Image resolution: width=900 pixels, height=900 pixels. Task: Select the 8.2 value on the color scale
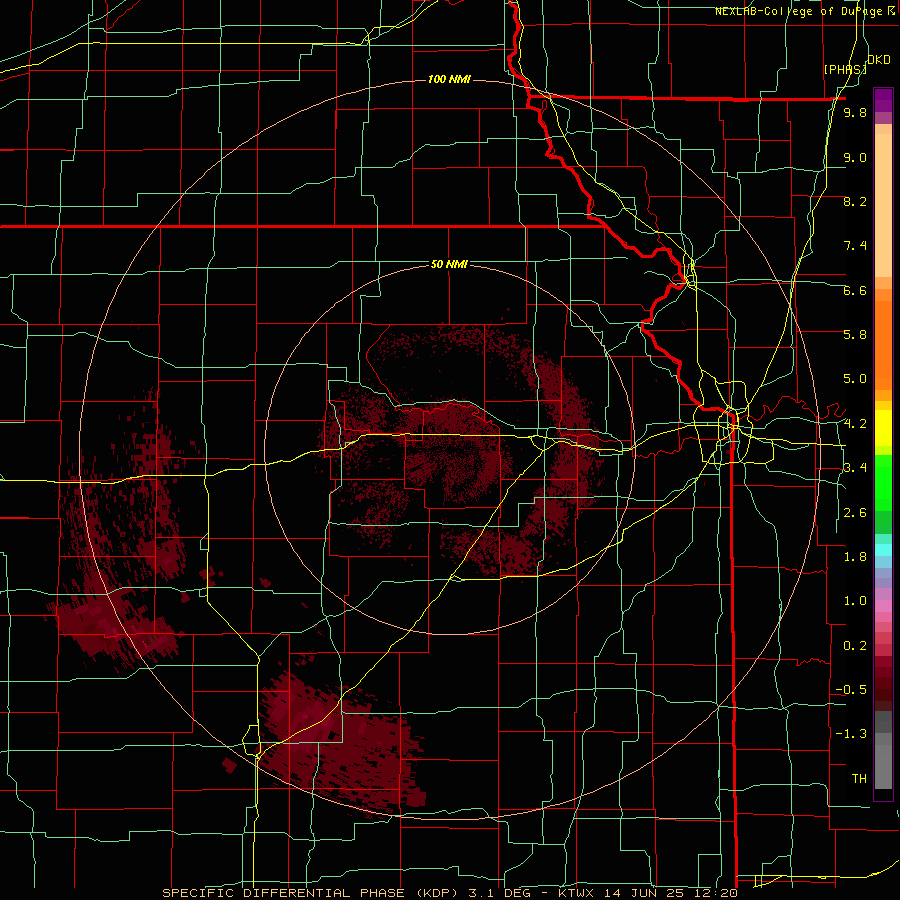tap(855, 201)
